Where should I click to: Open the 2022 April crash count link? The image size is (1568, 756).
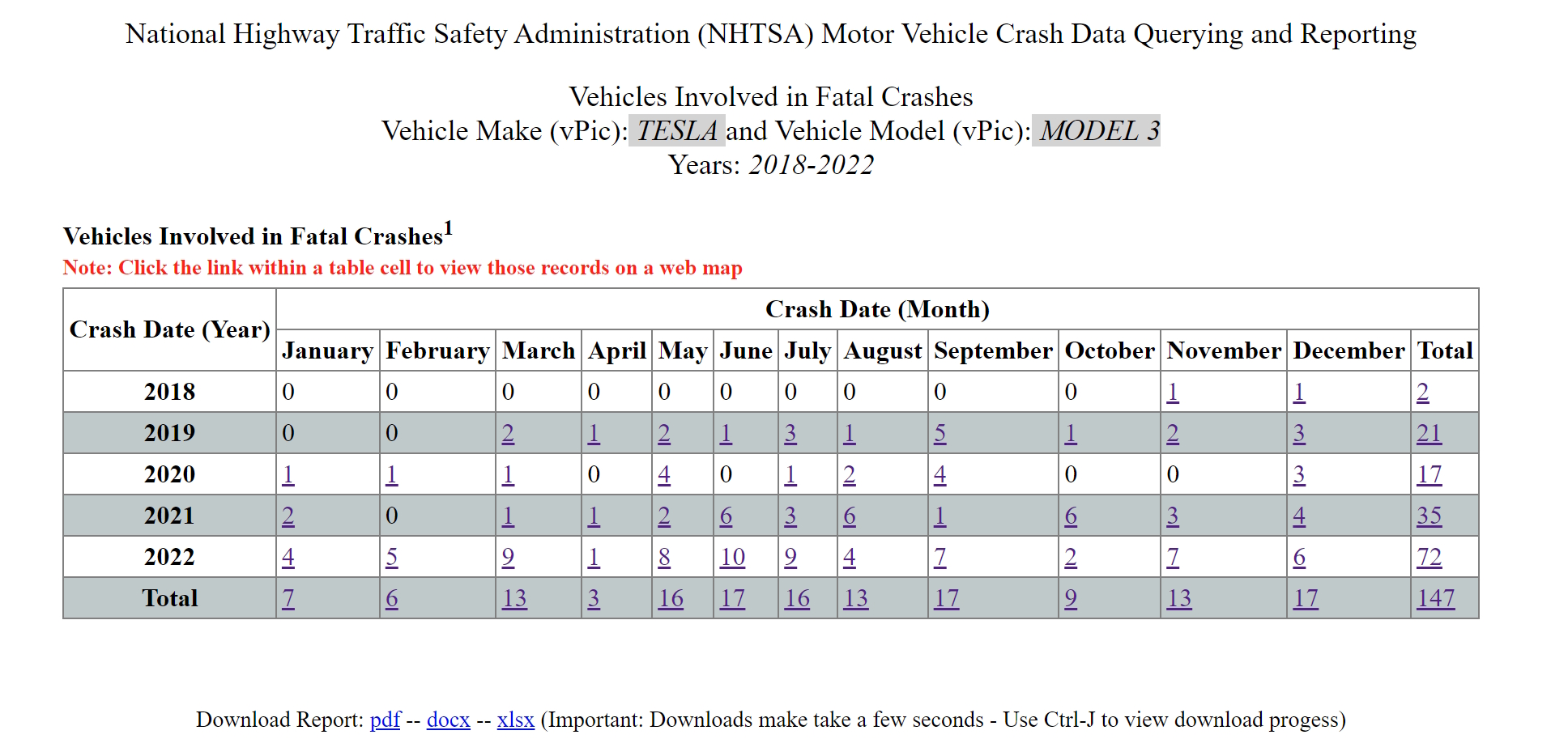click(594, 557)
